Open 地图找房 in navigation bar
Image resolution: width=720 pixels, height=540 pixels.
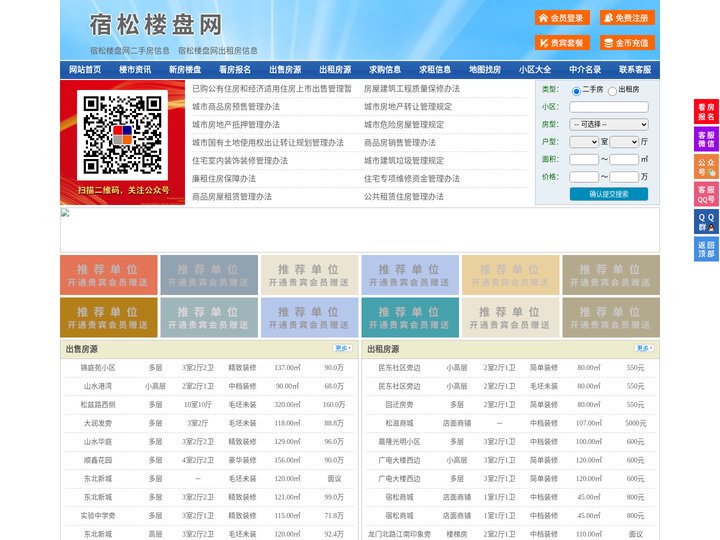[x=485, y=70]
